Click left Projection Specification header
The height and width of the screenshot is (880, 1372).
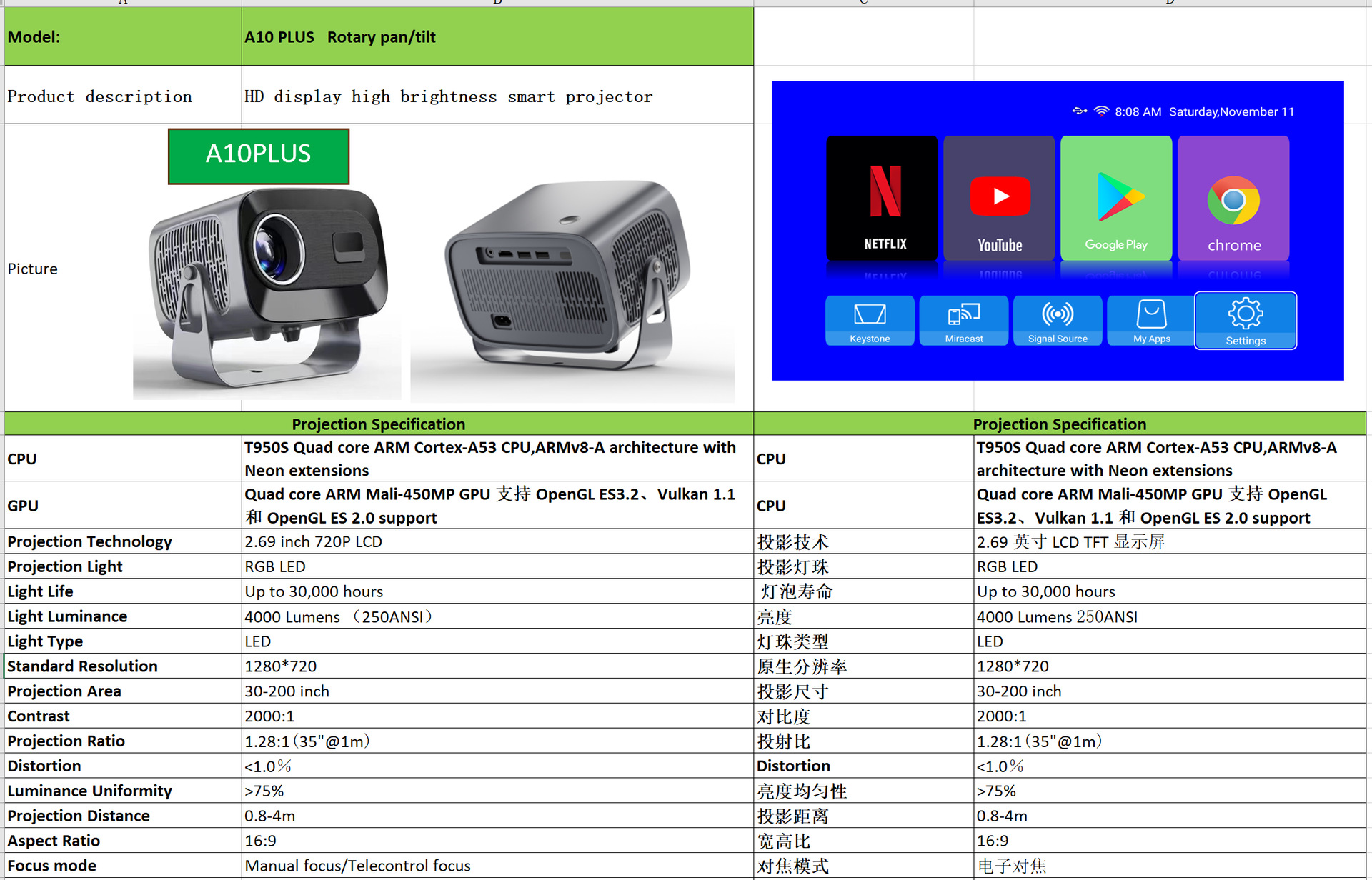[378, 424]
